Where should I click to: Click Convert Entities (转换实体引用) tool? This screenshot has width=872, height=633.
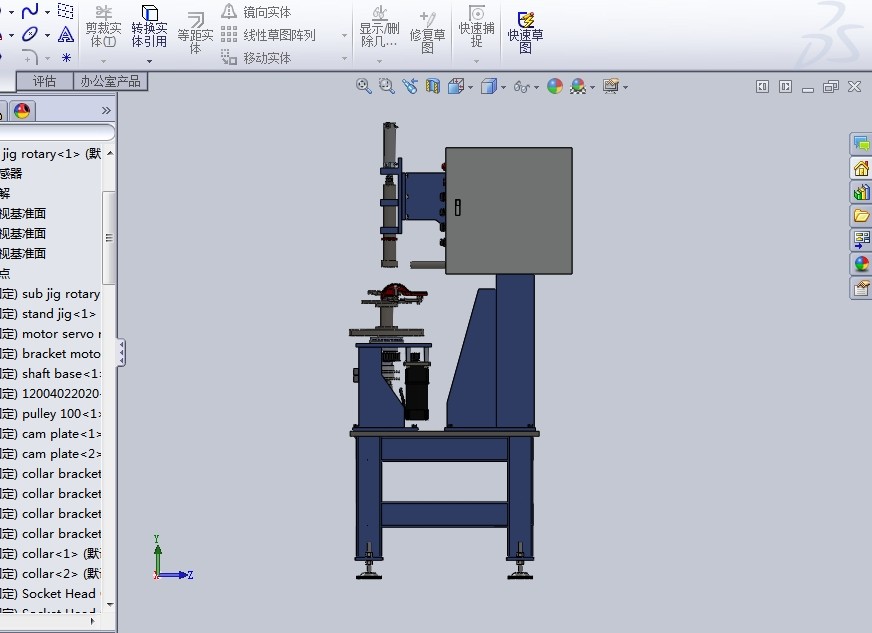[149, 27]
